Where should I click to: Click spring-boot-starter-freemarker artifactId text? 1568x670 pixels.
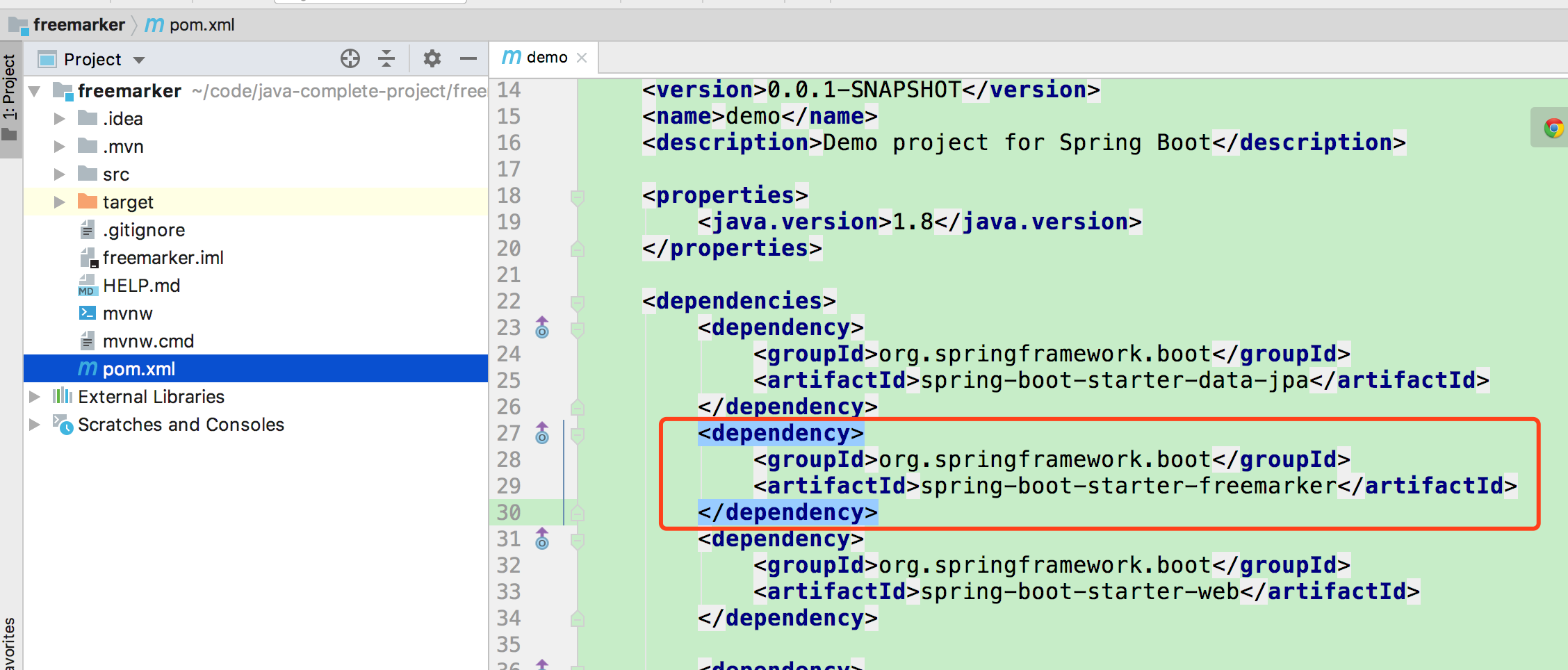coord(1128,486)
